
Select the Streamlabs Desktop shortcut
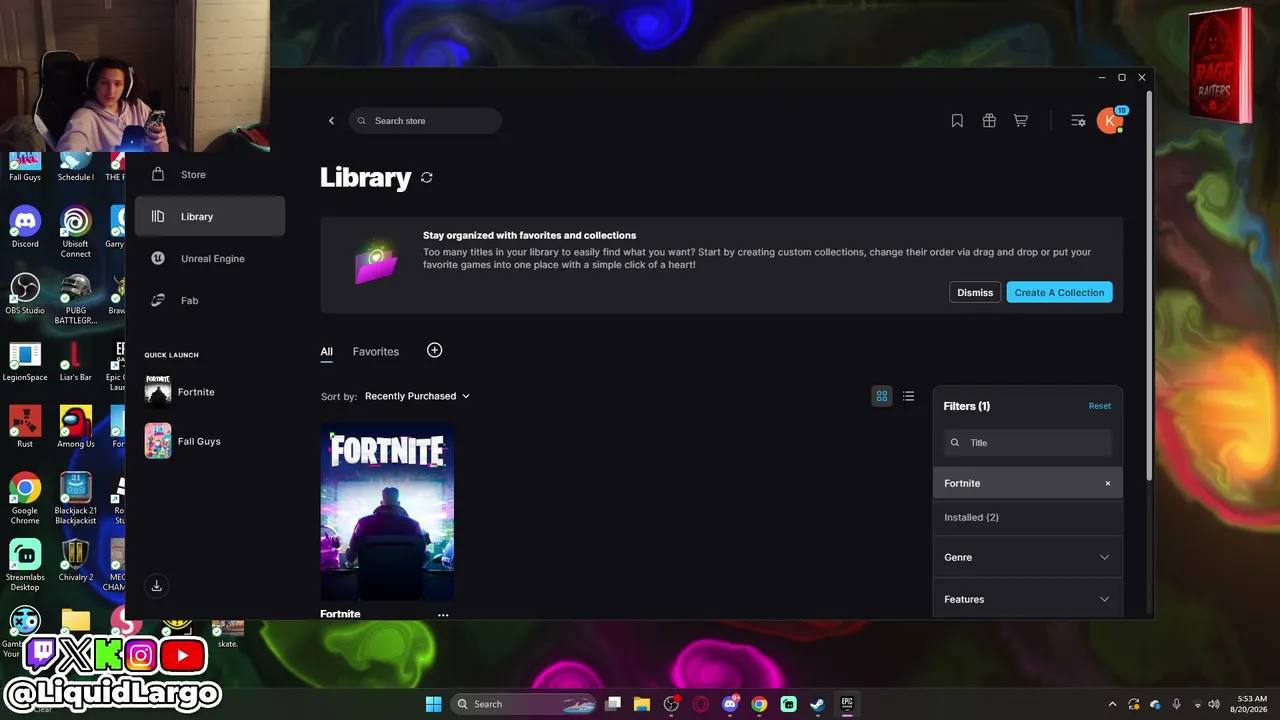25,566
